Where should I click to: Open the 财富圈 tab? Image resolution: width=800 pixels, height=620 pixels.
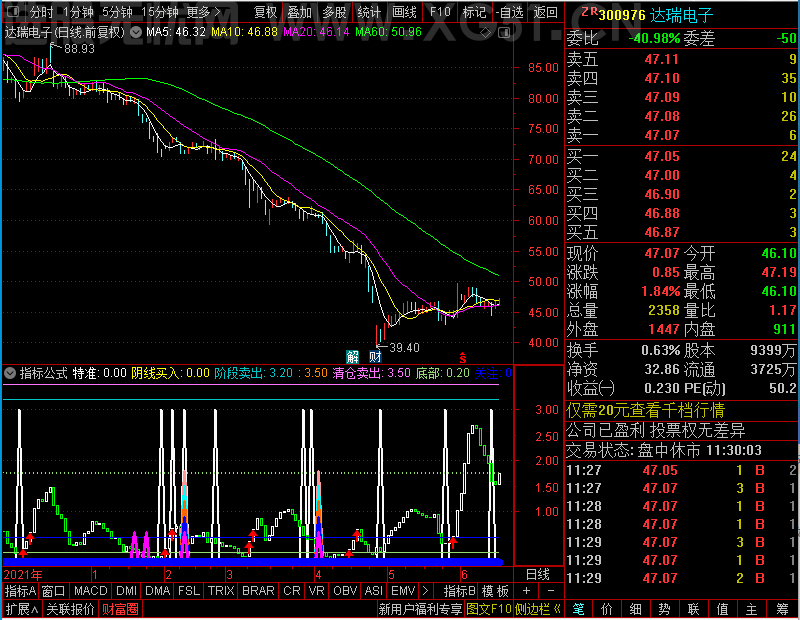[x=120, y=609]
